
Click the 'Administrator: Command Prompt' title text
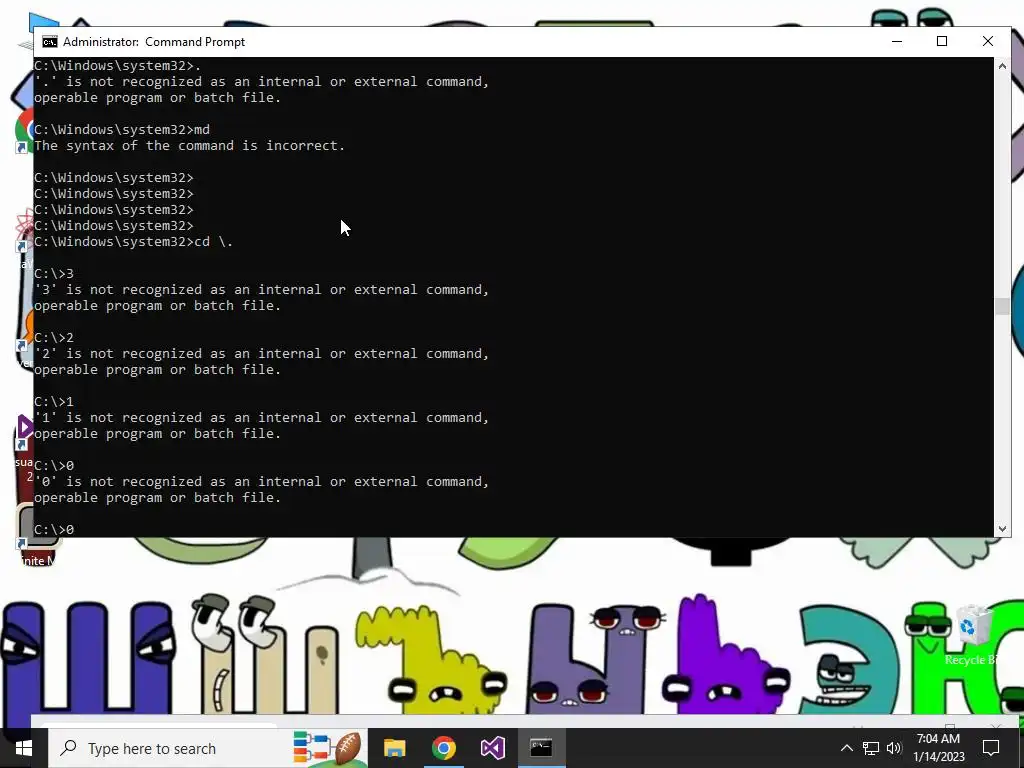pyautogui.click(x=154, y=42)
